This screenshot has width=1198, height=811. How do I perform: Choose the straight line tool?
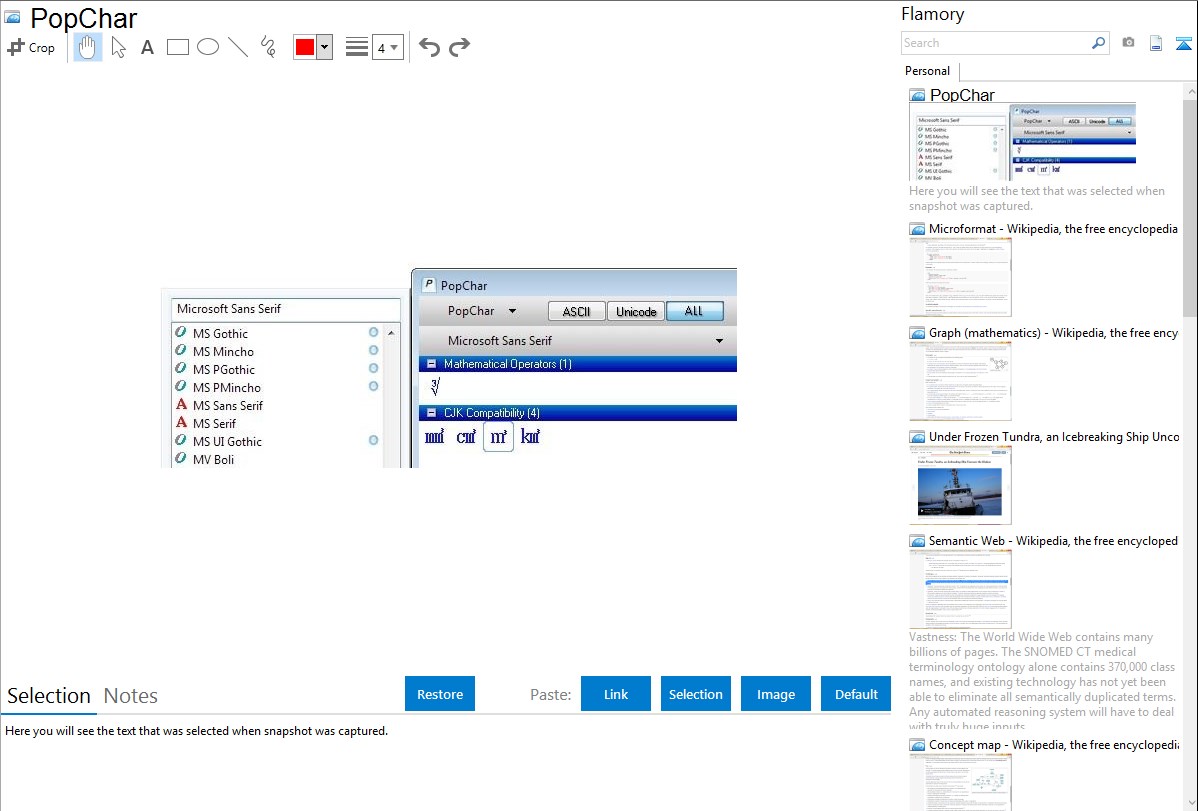pos(238,47)
